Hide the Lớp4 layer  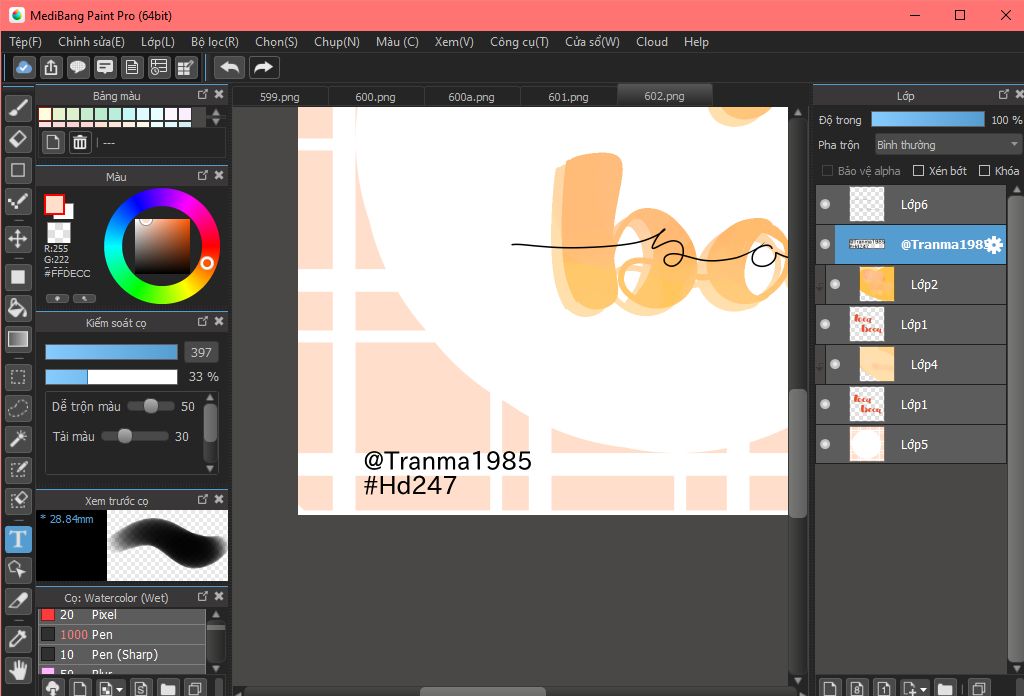pos(835,364)
